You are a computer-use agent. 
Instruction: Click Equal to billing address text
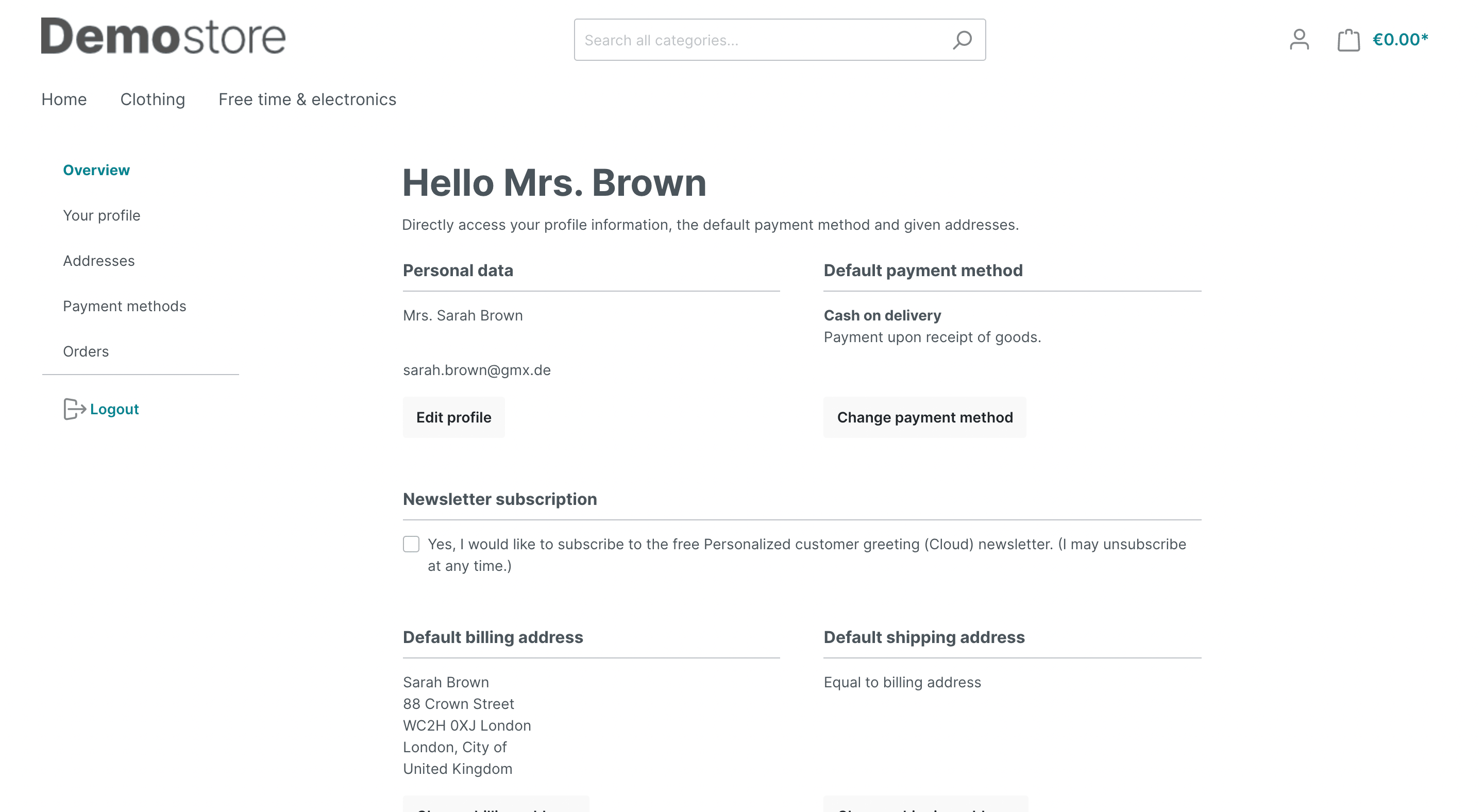(902, 683)
